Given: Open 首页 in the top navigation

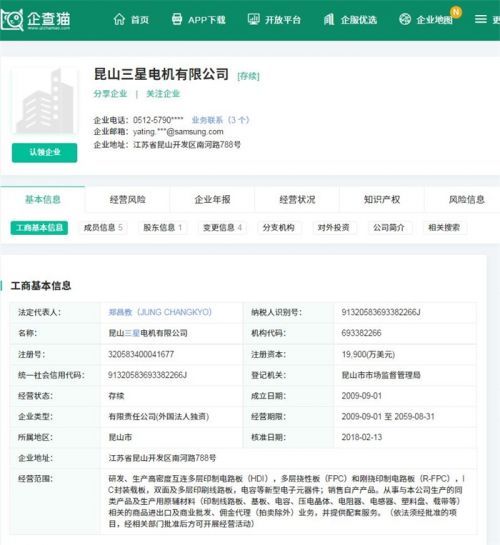Looking at the screenshot, I should coord(140,20).
